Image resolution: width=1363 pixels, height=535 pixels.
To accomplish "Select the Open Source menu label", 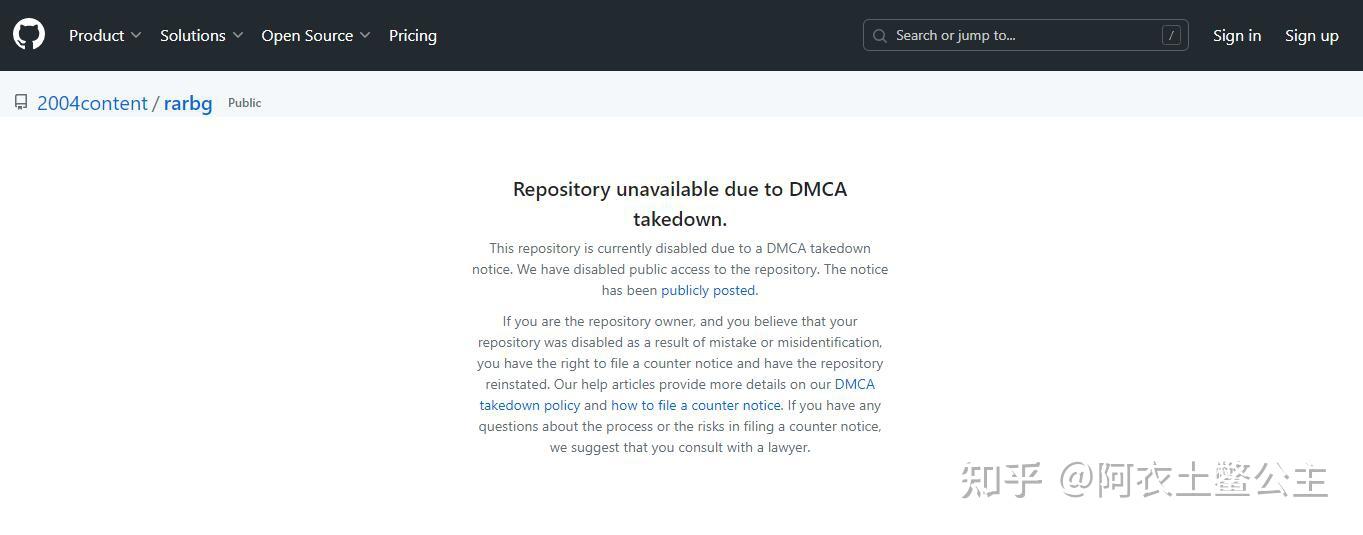I will (x=307, y=36).
